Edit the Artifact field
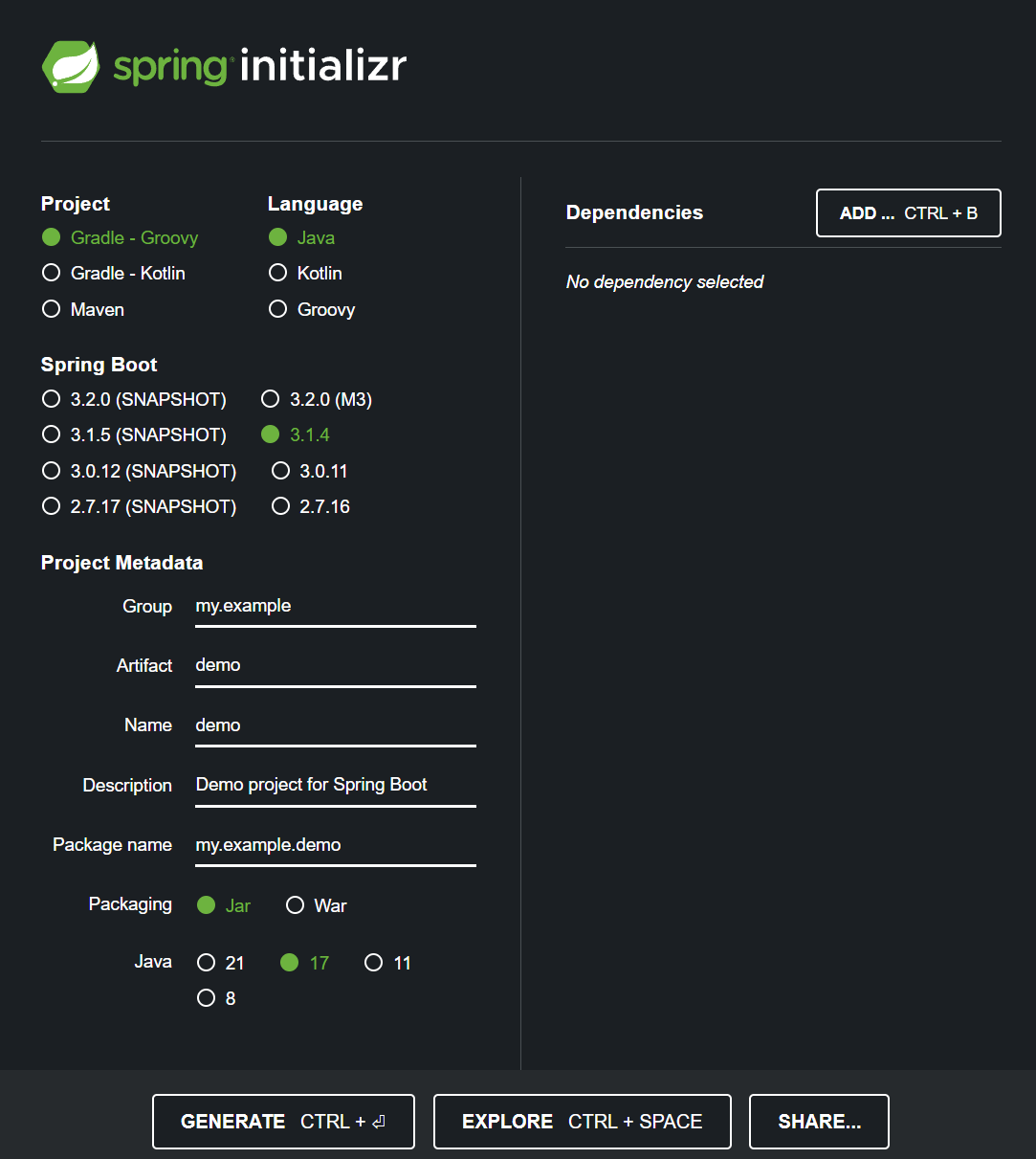Viewport: 1036px width, 1159px height. tap(336, 666)
